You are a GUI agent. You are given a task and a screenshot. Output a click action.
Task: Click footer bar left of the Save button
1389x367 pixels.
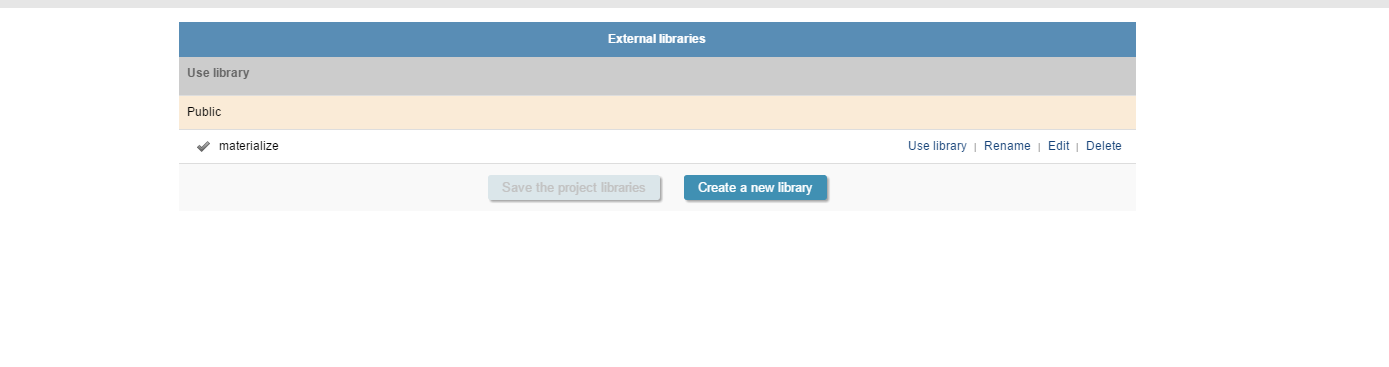(333, 187)
